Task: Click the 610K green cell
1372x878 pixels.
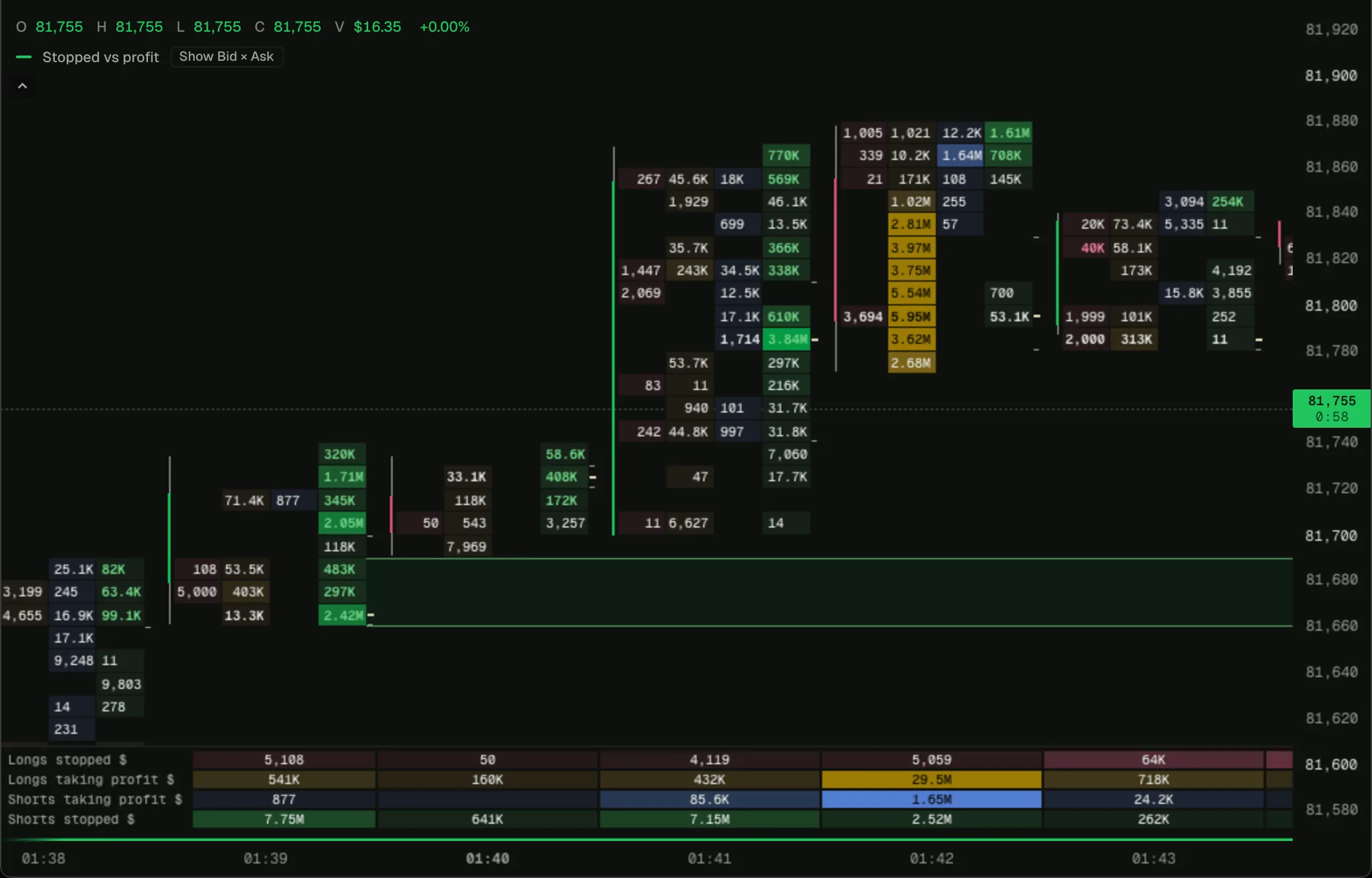Action: tap(786, 317)
